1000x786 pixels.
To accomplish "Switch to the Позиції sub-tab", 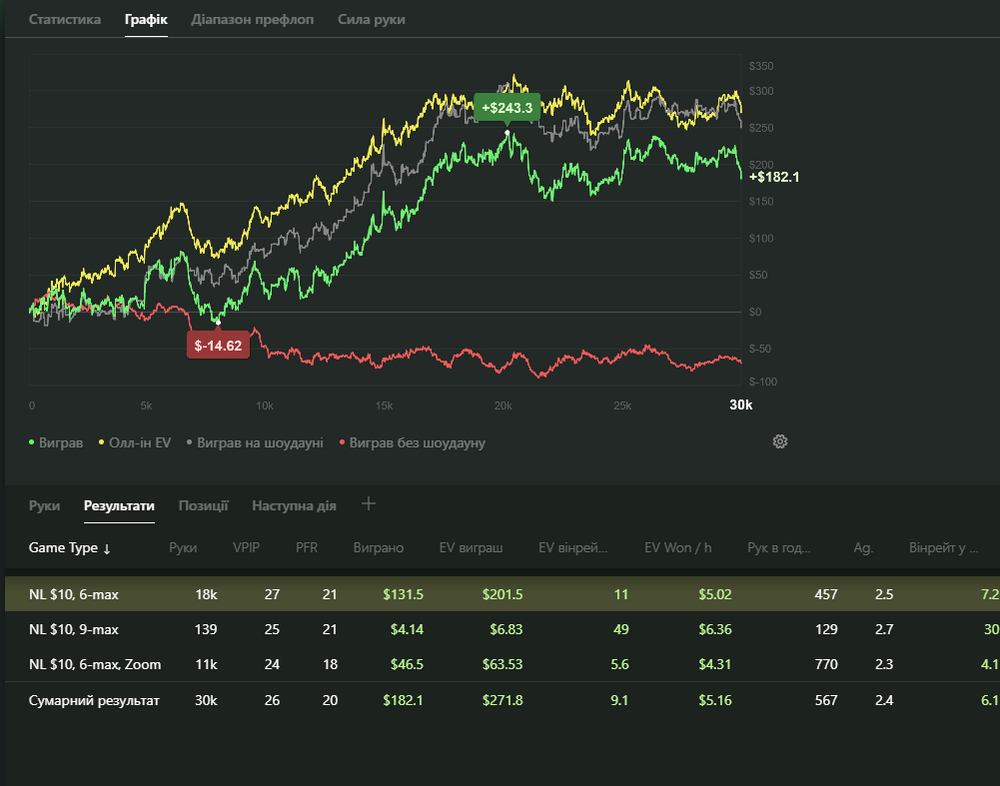I will pyautogui.click(x=203, y=506).
